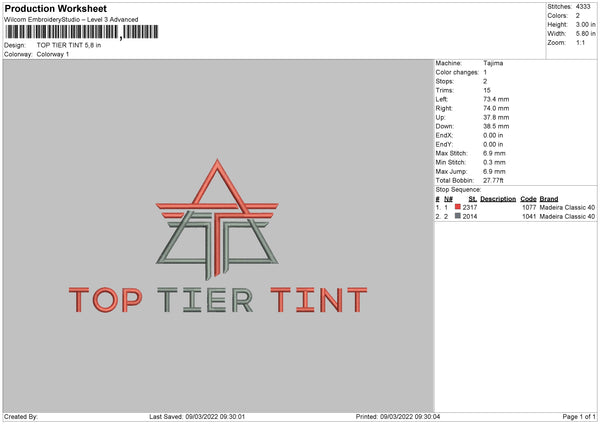Click the Max Jump value 6.9 mm
Viewport: 600px width, 424px height.
coord(494,171)
